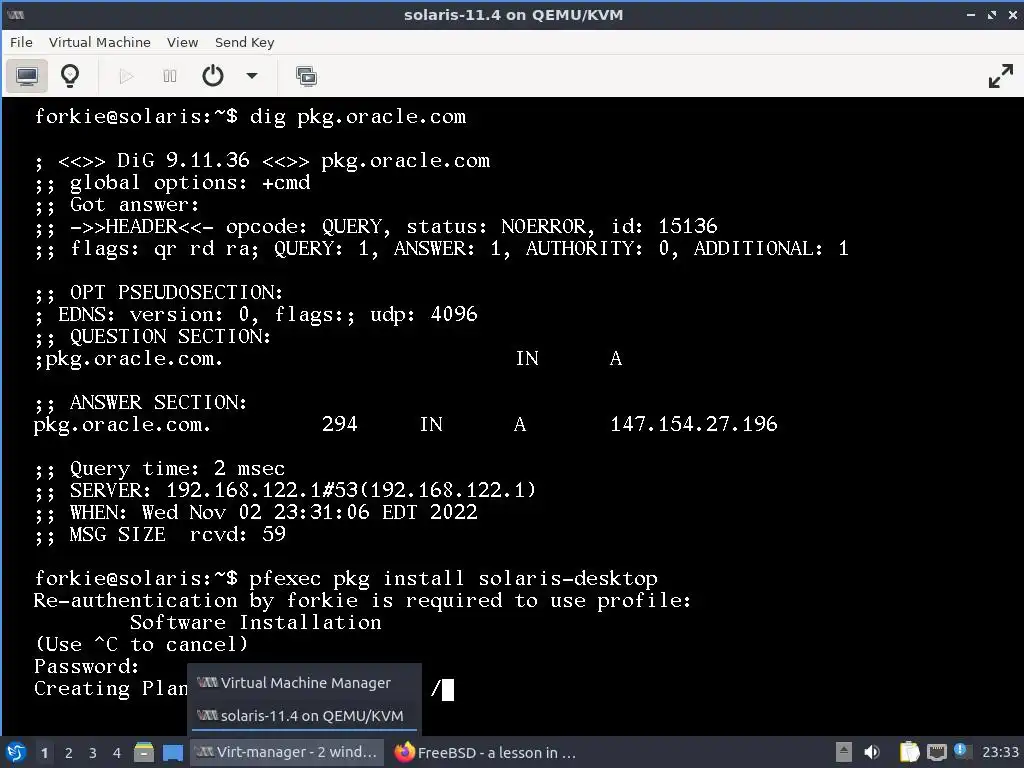Select Virtual Machine Manager window entry
Screen dimensions: 1024x768
point(304,682)
